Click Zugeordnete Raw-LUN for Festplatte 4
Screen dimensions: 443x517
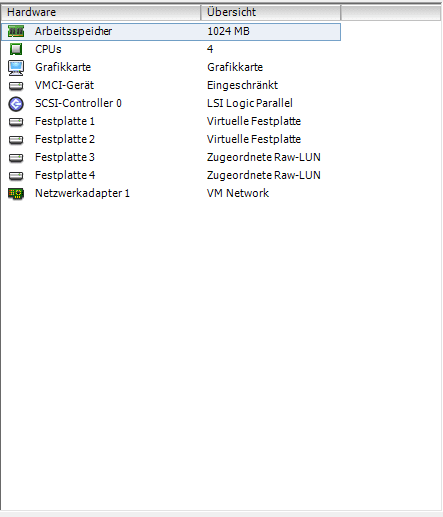pyautogui.click(x=264, y=175)
